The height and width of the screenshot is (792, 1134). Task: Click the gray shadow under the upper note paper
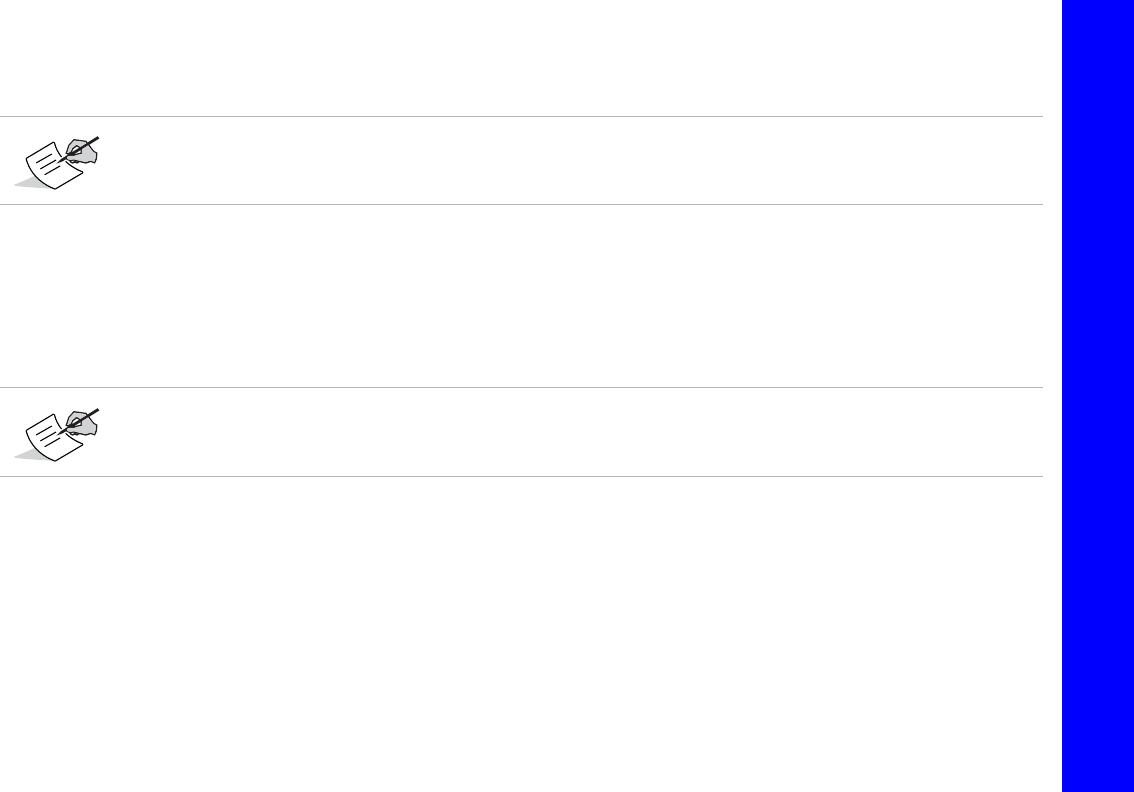tap(24, 184)
